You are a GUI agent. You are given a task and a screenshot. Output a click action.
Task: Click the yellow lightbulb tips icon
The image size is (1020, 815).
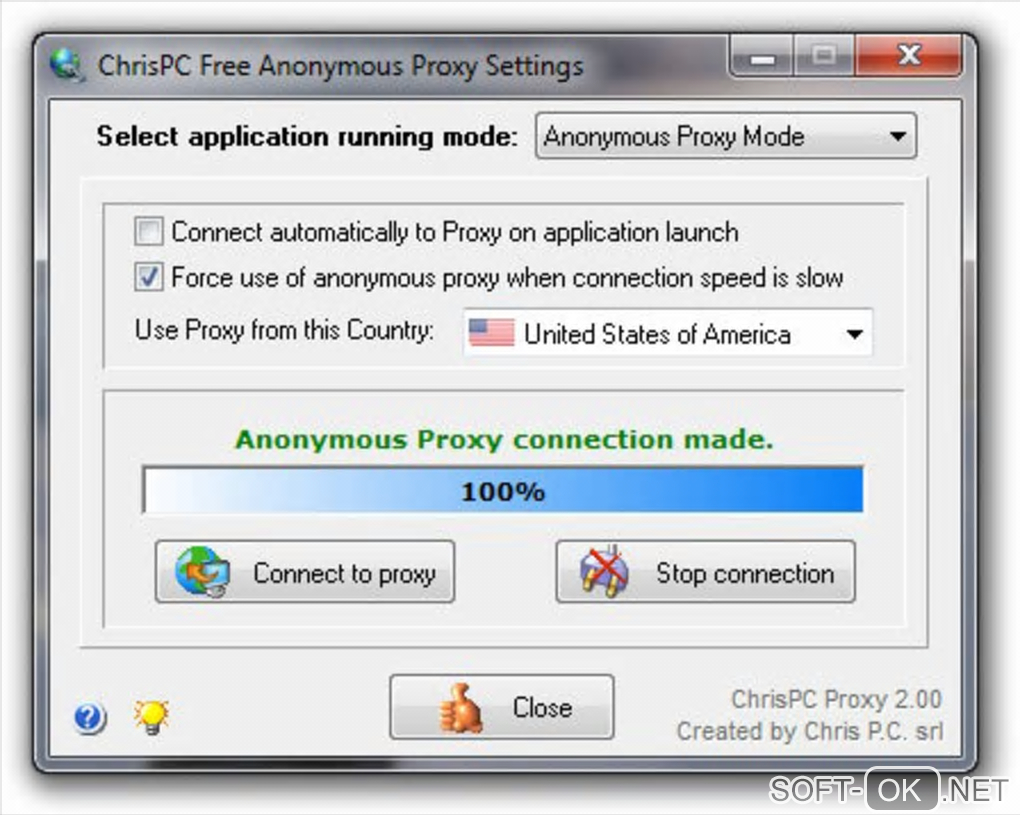tap(151, 717)
